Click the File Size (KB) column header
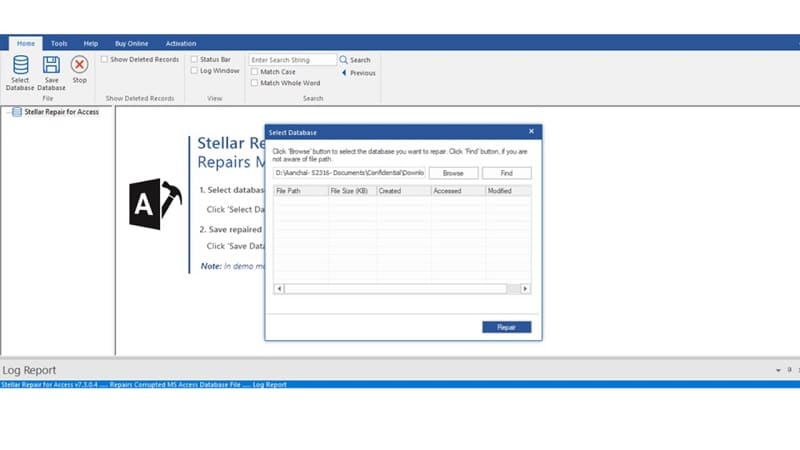The width and height of the screenshot is (800, 450). click(x=352, y=191)
